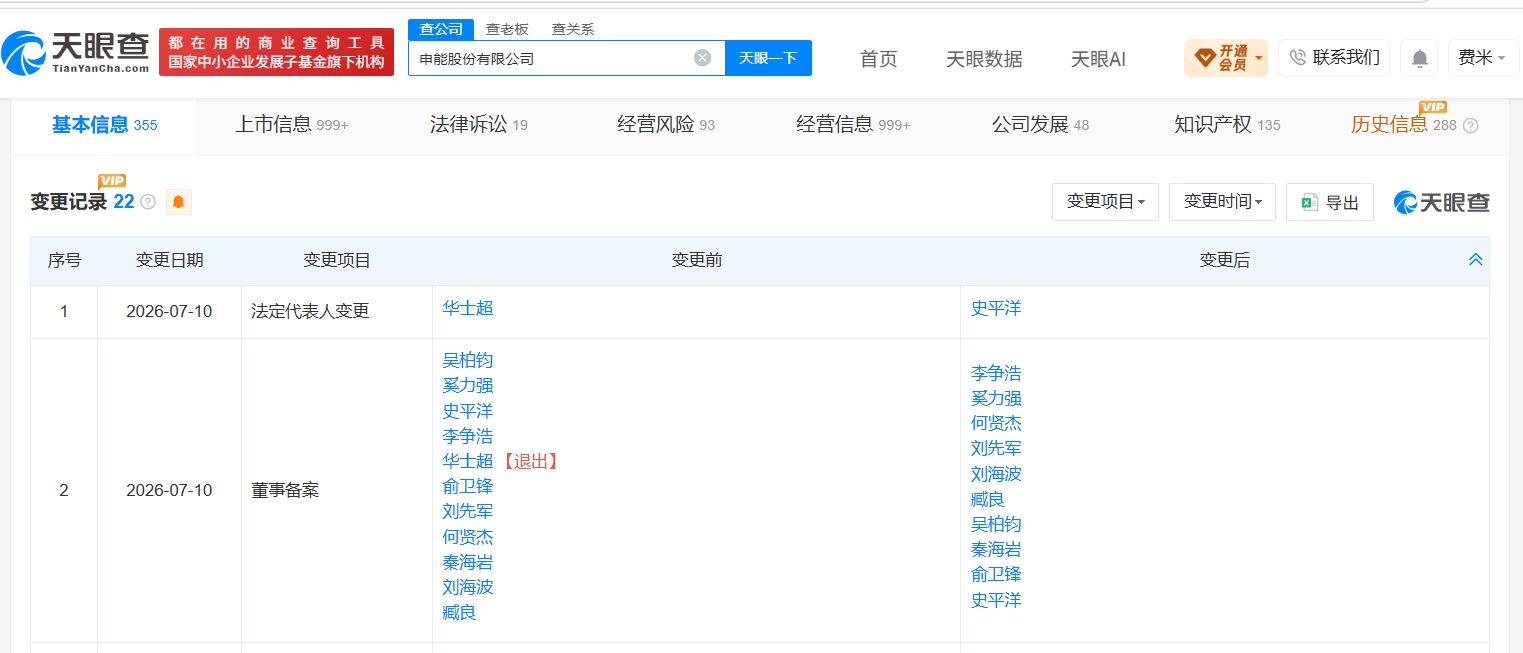The width and height of the screenshot is (1523, 653).
Task: Expand the 费米 user account menu
Action: (x=1483, y=58)
